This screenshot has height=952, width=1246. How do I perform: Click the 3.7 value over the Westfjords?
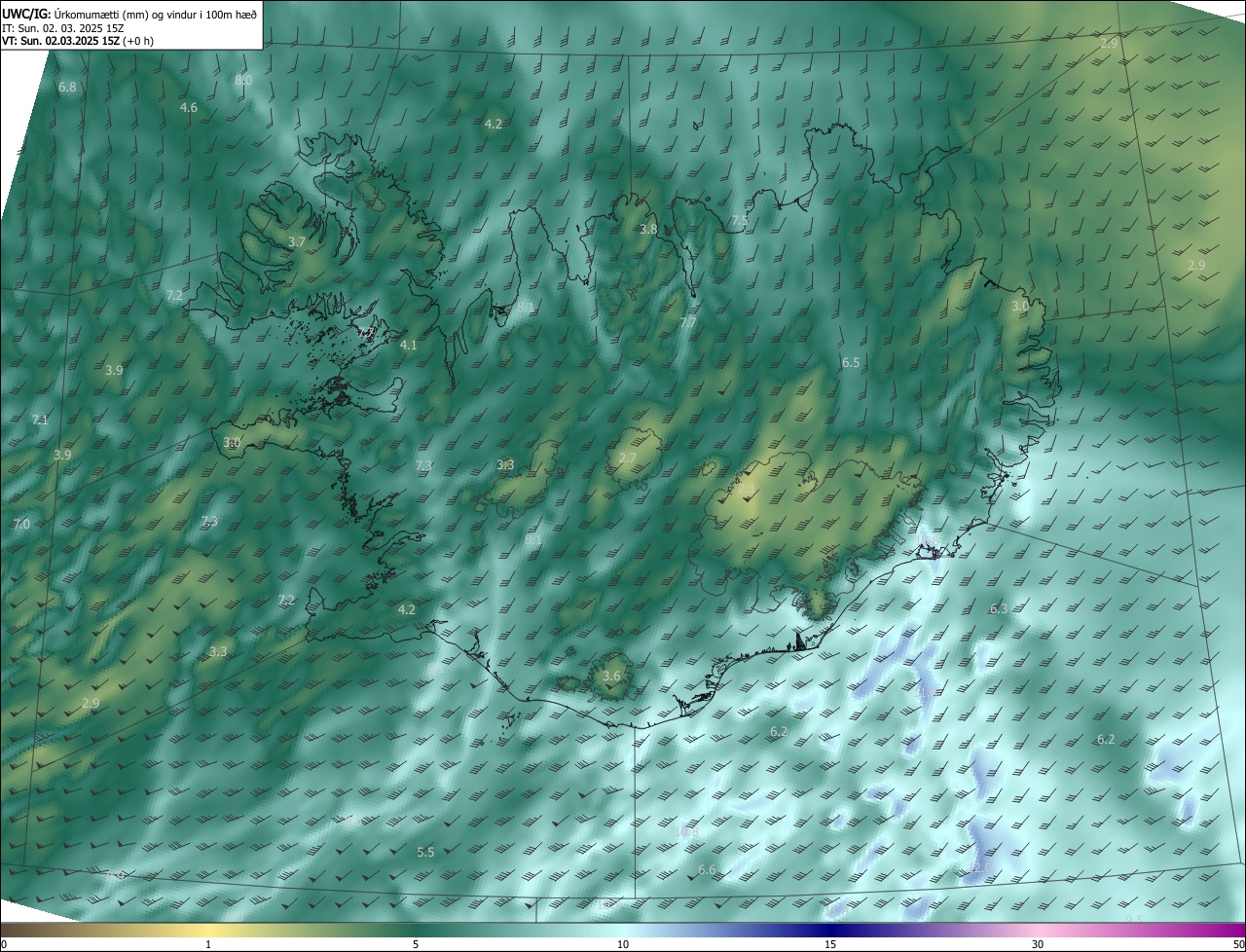click(x=298, y=241)
